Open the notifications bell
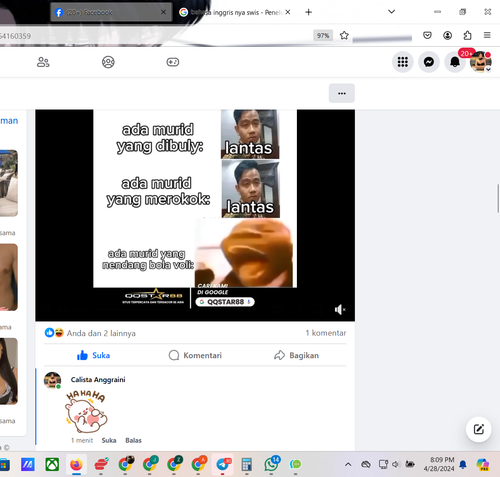This screenshot has height=477, width=500. pyautogui.click(x=455, y=62)
